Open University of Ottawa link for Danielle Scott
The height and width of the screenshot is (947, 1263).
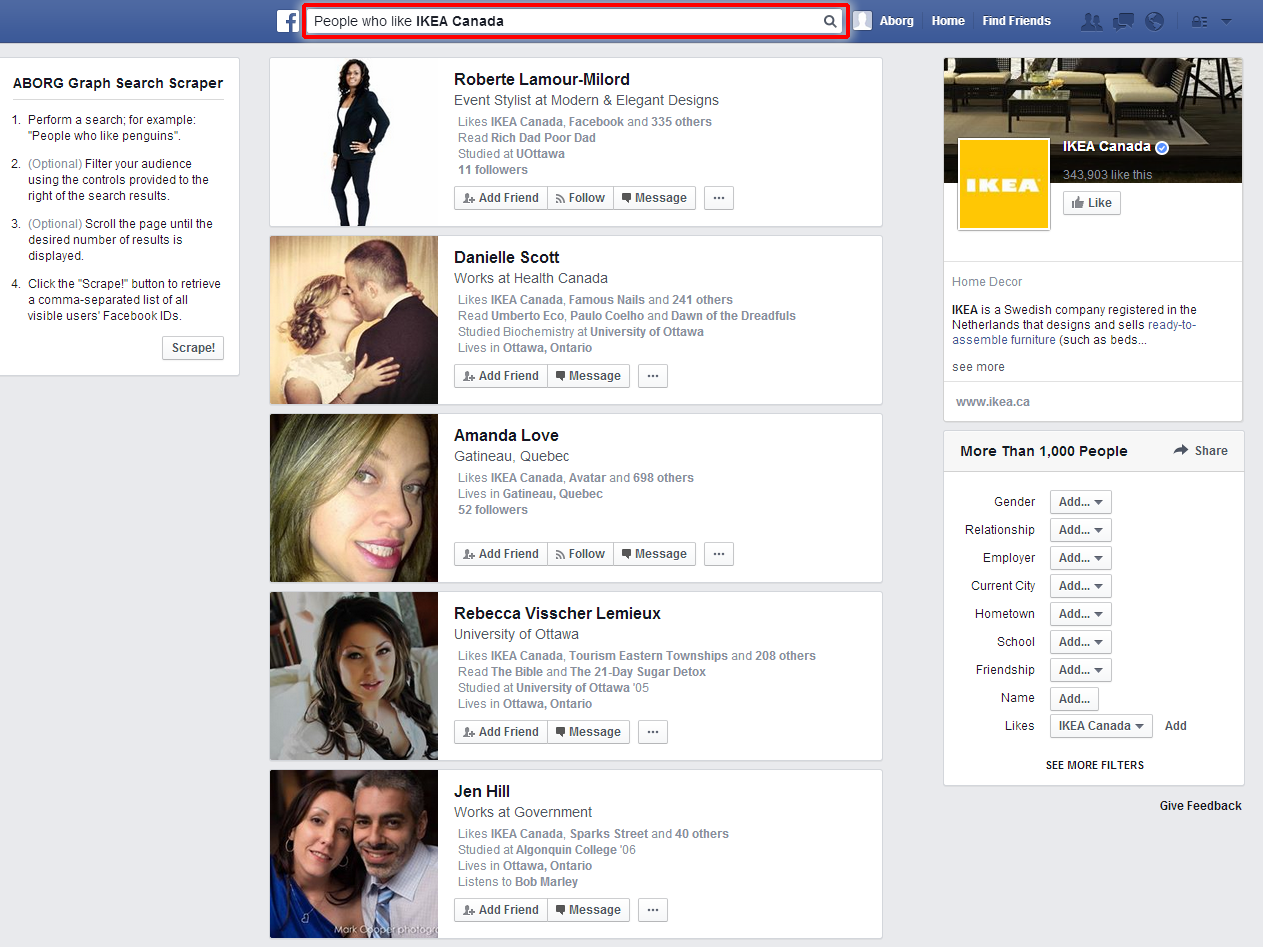coord(647,332)
